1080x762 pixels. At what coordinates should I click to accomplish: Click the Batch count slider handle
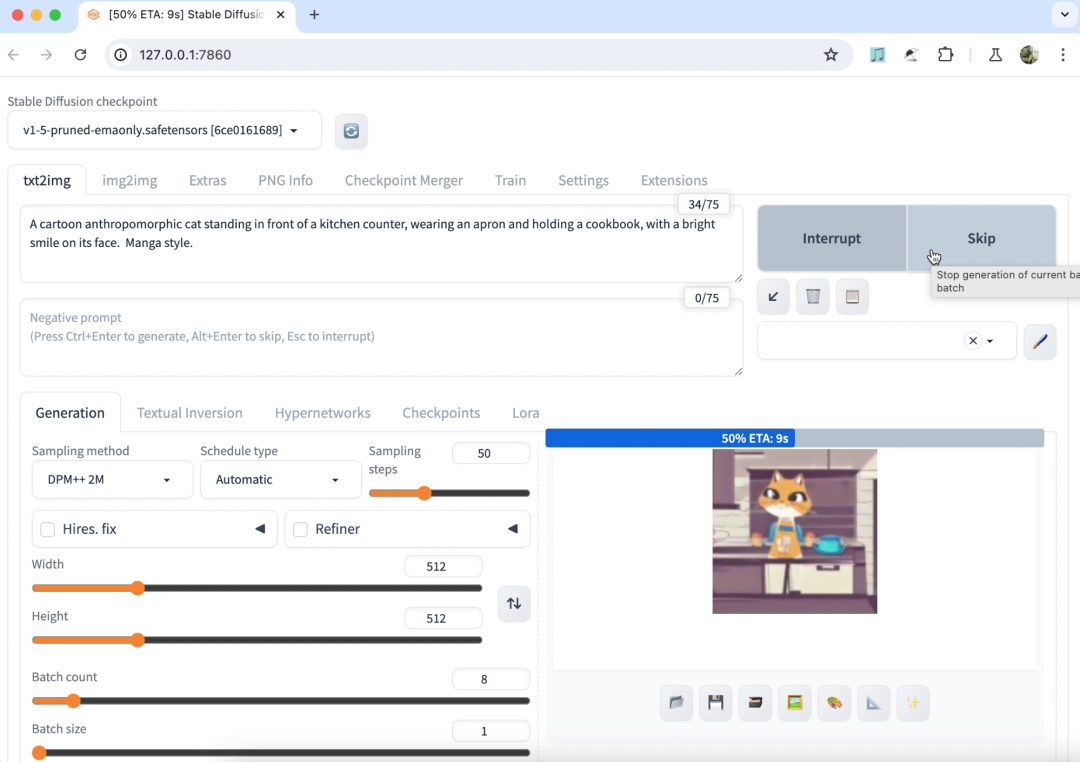pyautogui.click(x=74, y=701)
